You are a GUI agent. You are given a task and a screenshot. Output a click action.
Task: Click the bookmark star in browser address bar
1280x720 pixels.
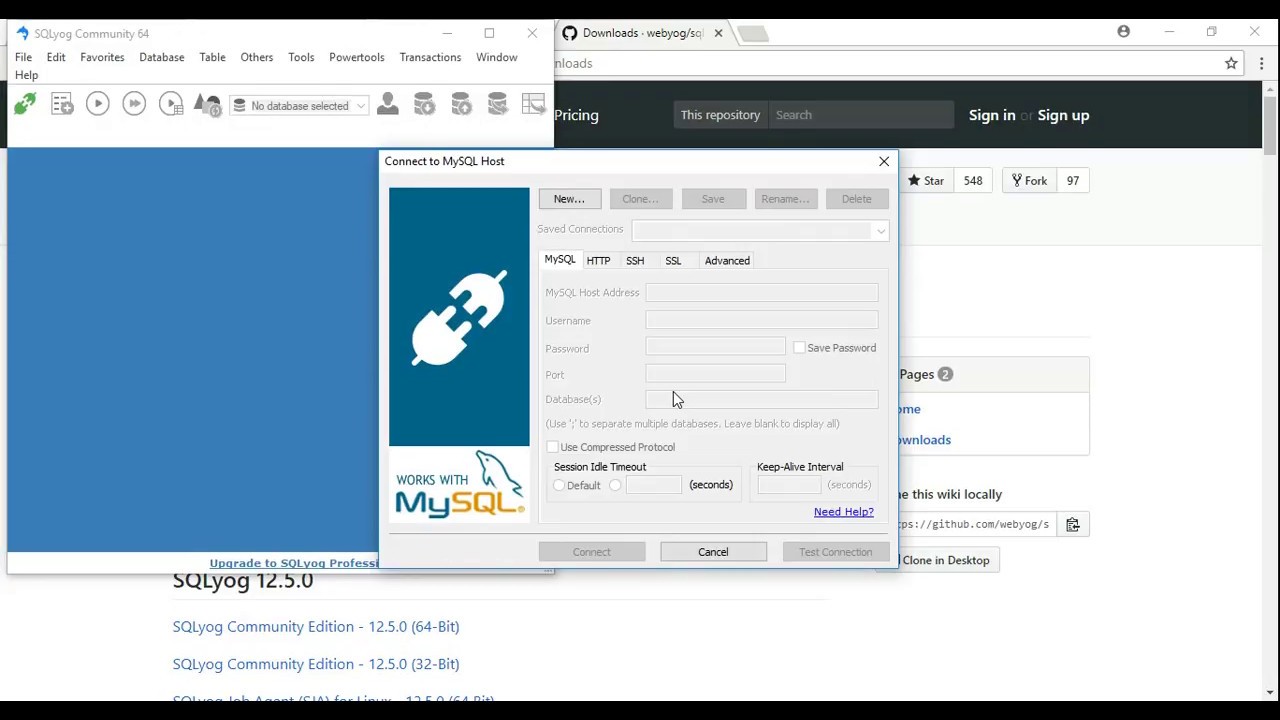[x=1231, y=63]
